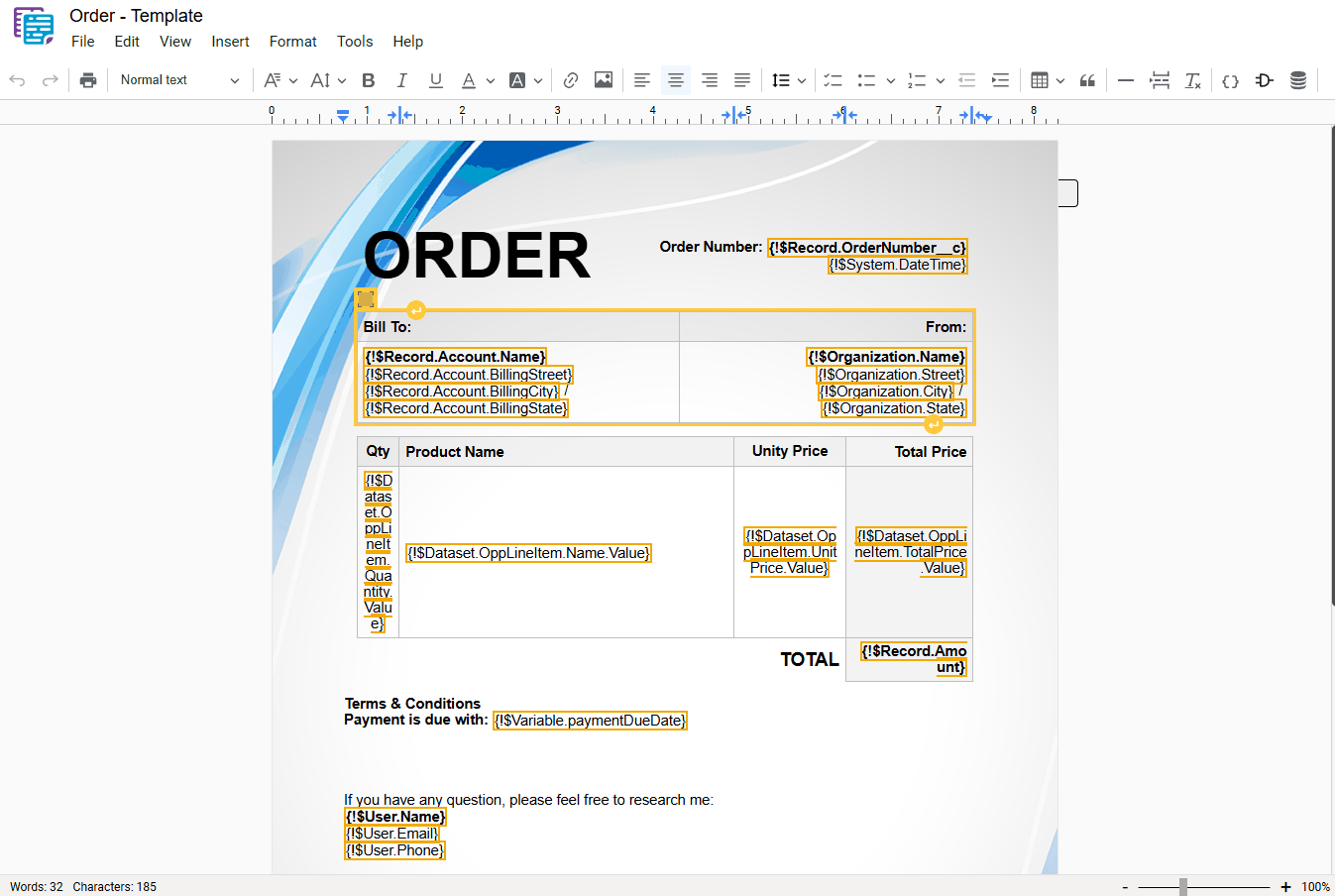Insert a page break

[1160, 80]
